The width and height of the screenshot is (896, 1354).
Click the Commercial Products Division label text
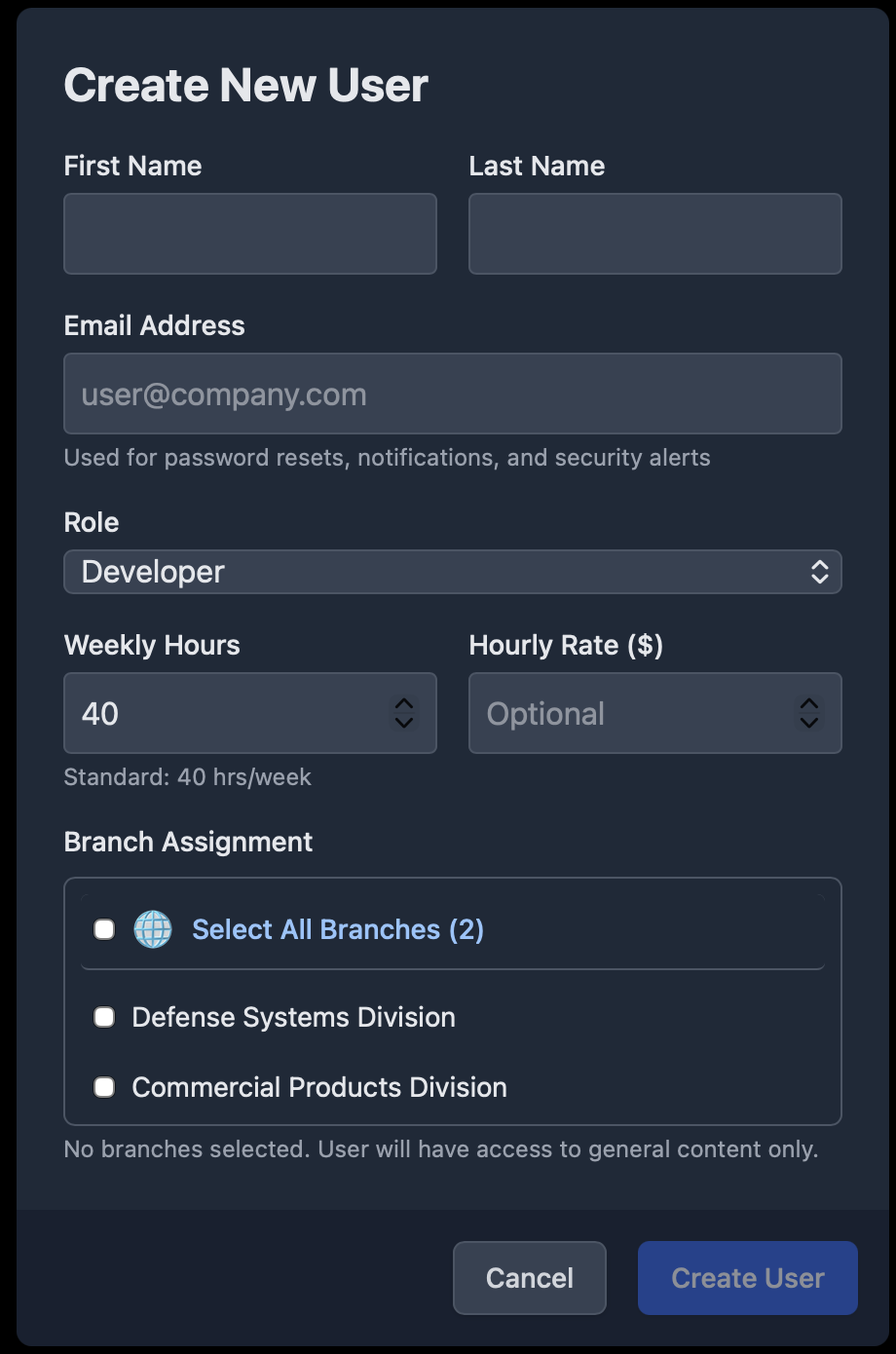coord(319,1087)
